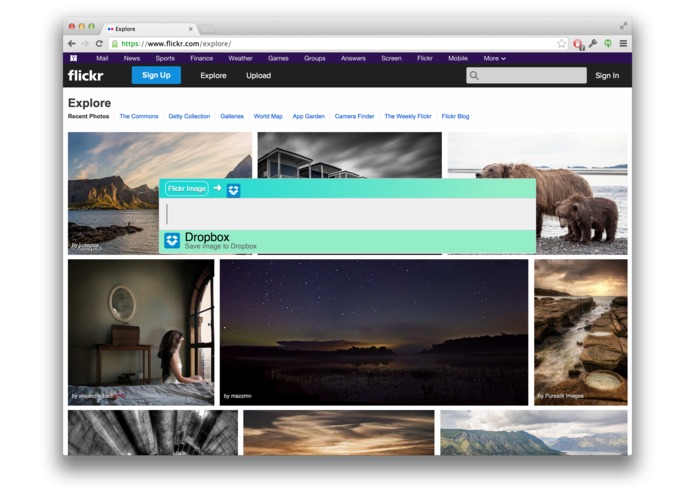This screenshot has height=494, width=695.
Task: Open Flickr in the Yahoo bar
Action: (x=425, y=58)
